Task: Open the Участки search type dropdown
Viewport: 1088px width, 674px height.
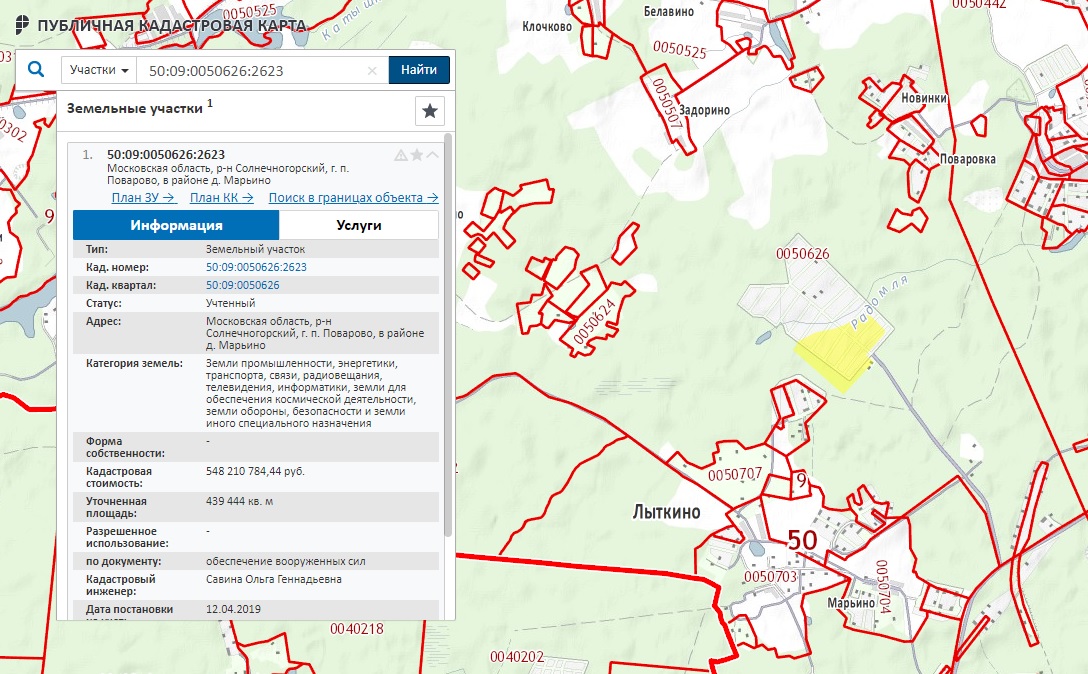Action: tap(99, 71)
